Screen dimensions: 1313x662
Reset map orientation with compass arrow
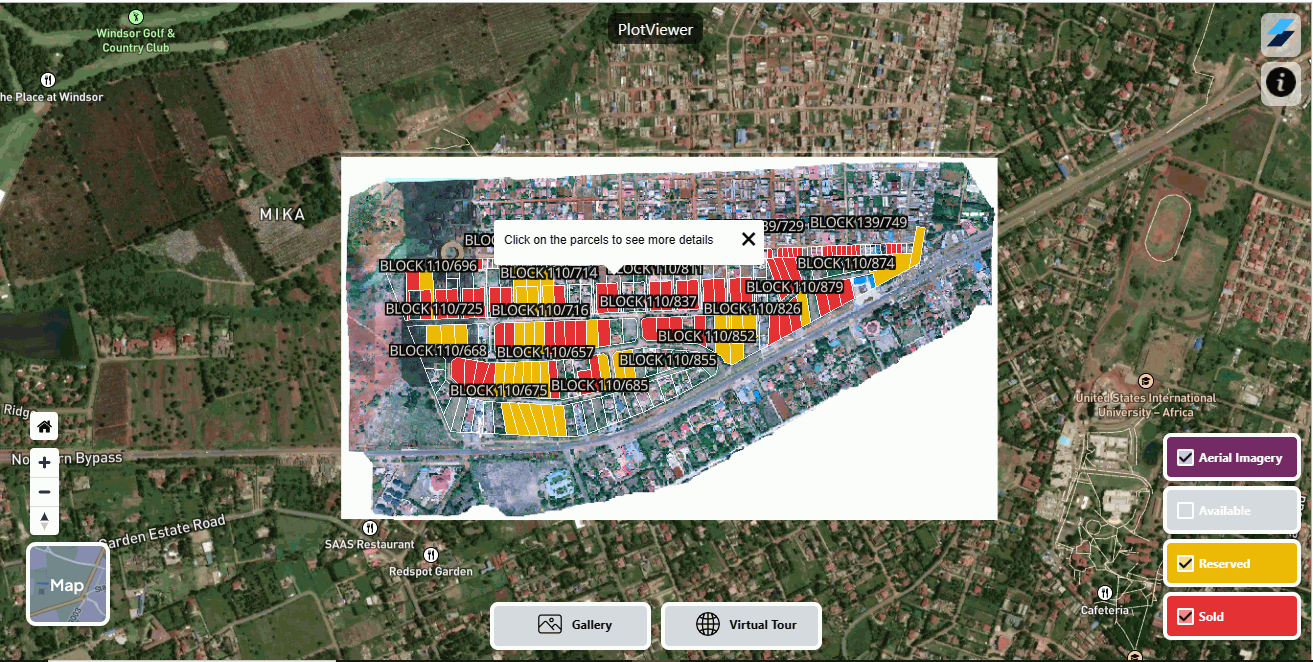[x=44, y=521]
